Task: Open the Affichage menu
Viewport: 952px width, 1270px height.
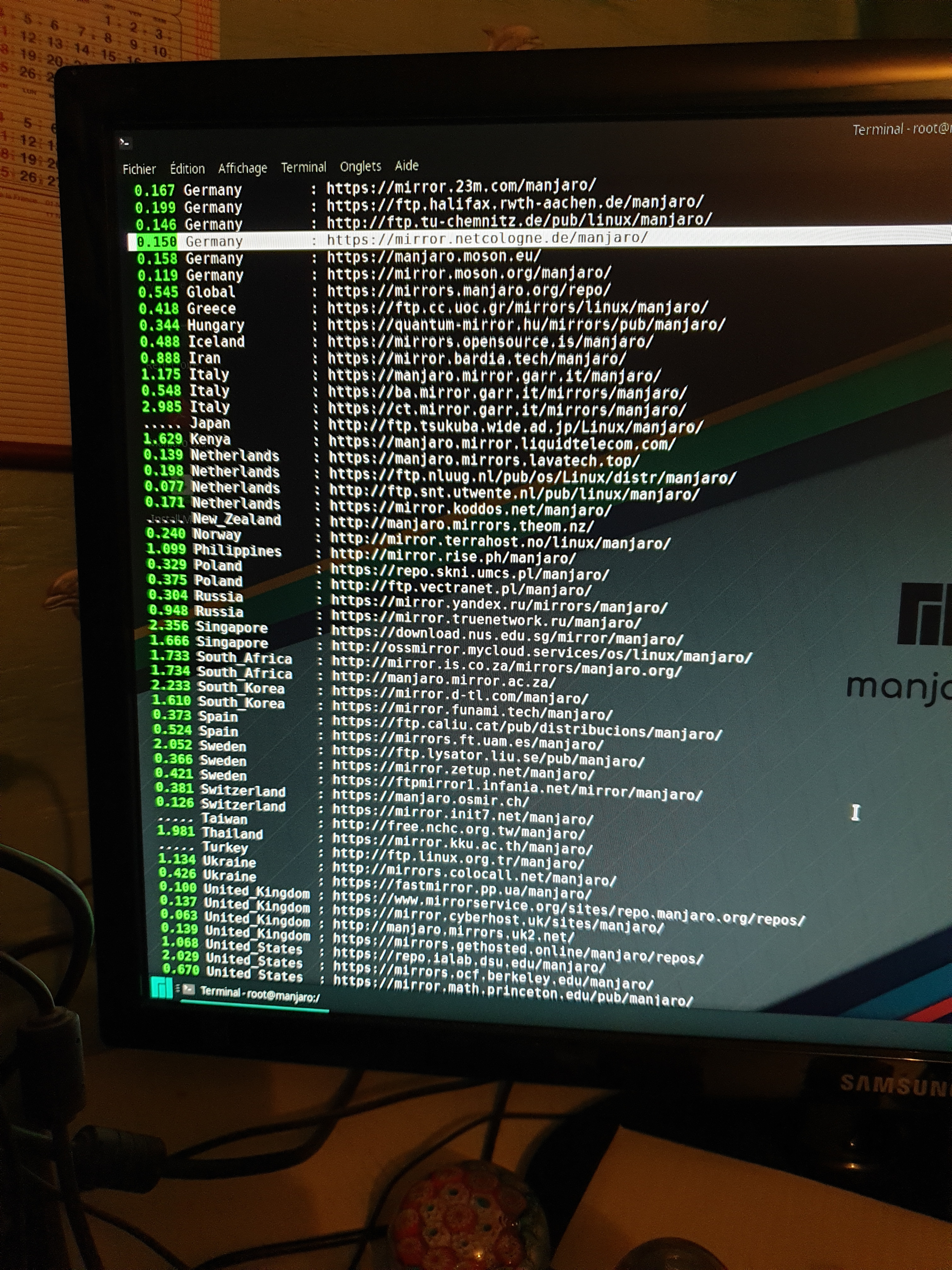Action: (x=242, y=168)
